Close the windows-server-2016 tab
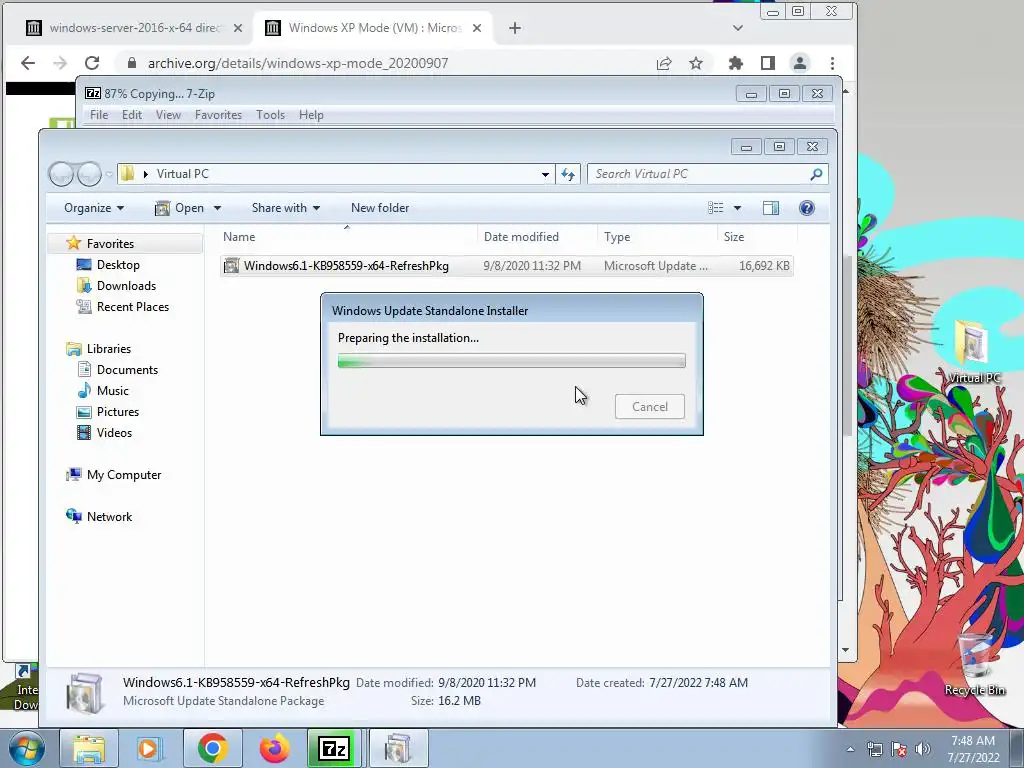Viewport: 1024px width, 768px height. [238, 28]
